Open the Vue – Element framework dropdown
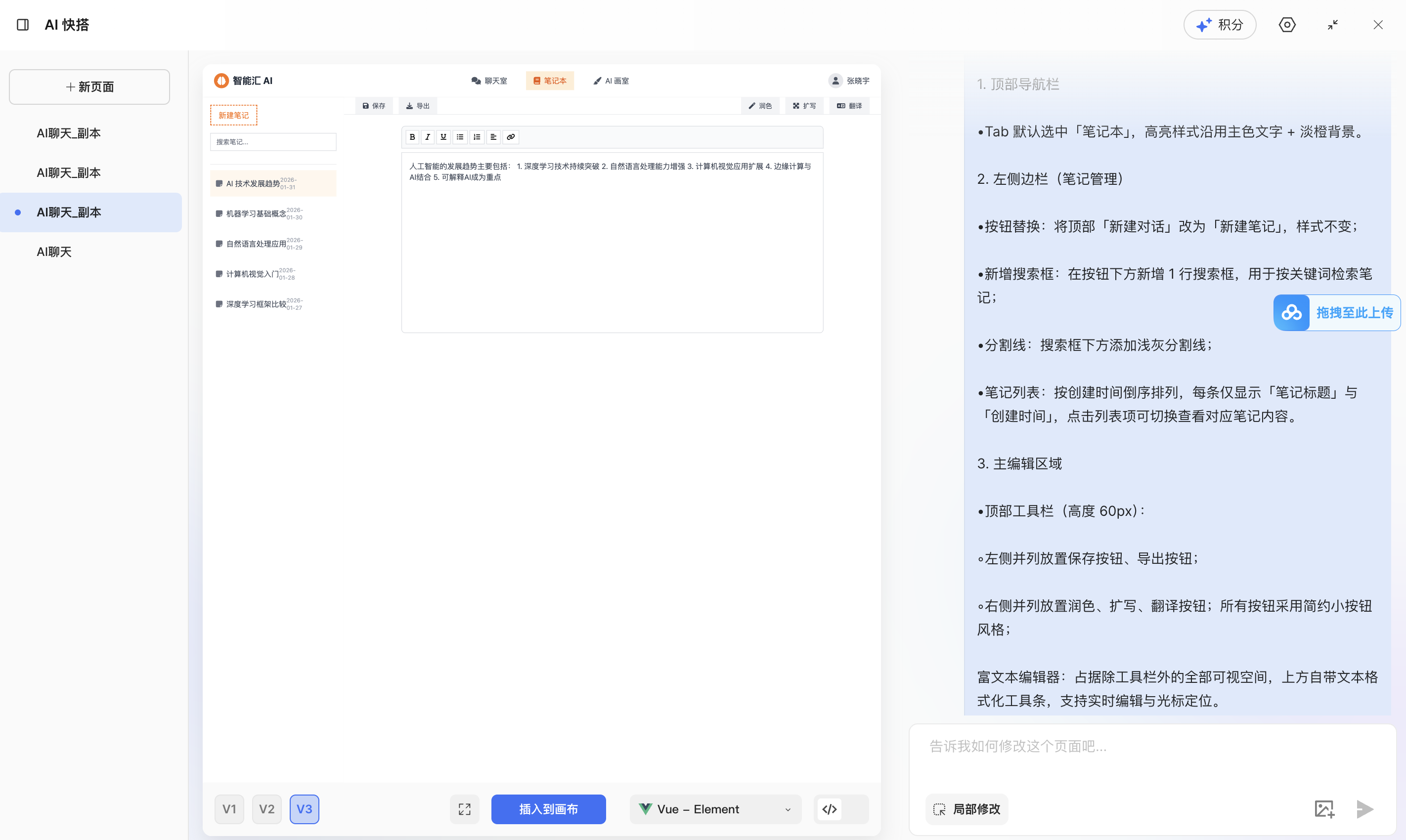The height and width of the screenshot is (840, 1406). click(715, 809)
